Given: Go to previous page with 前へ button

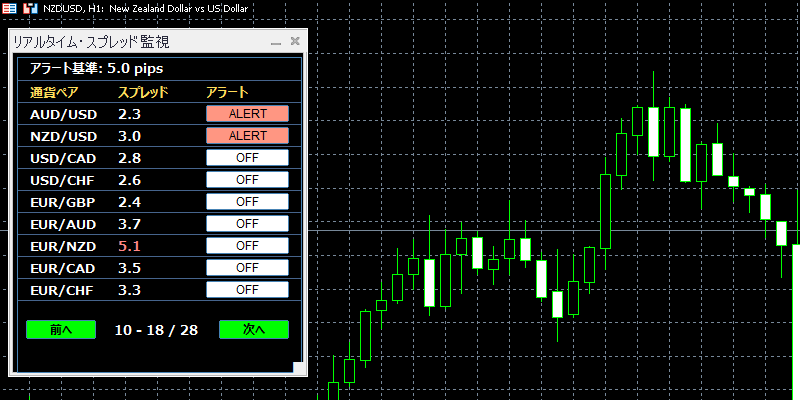Looking at the screenshot, I should tap(61, 330).
